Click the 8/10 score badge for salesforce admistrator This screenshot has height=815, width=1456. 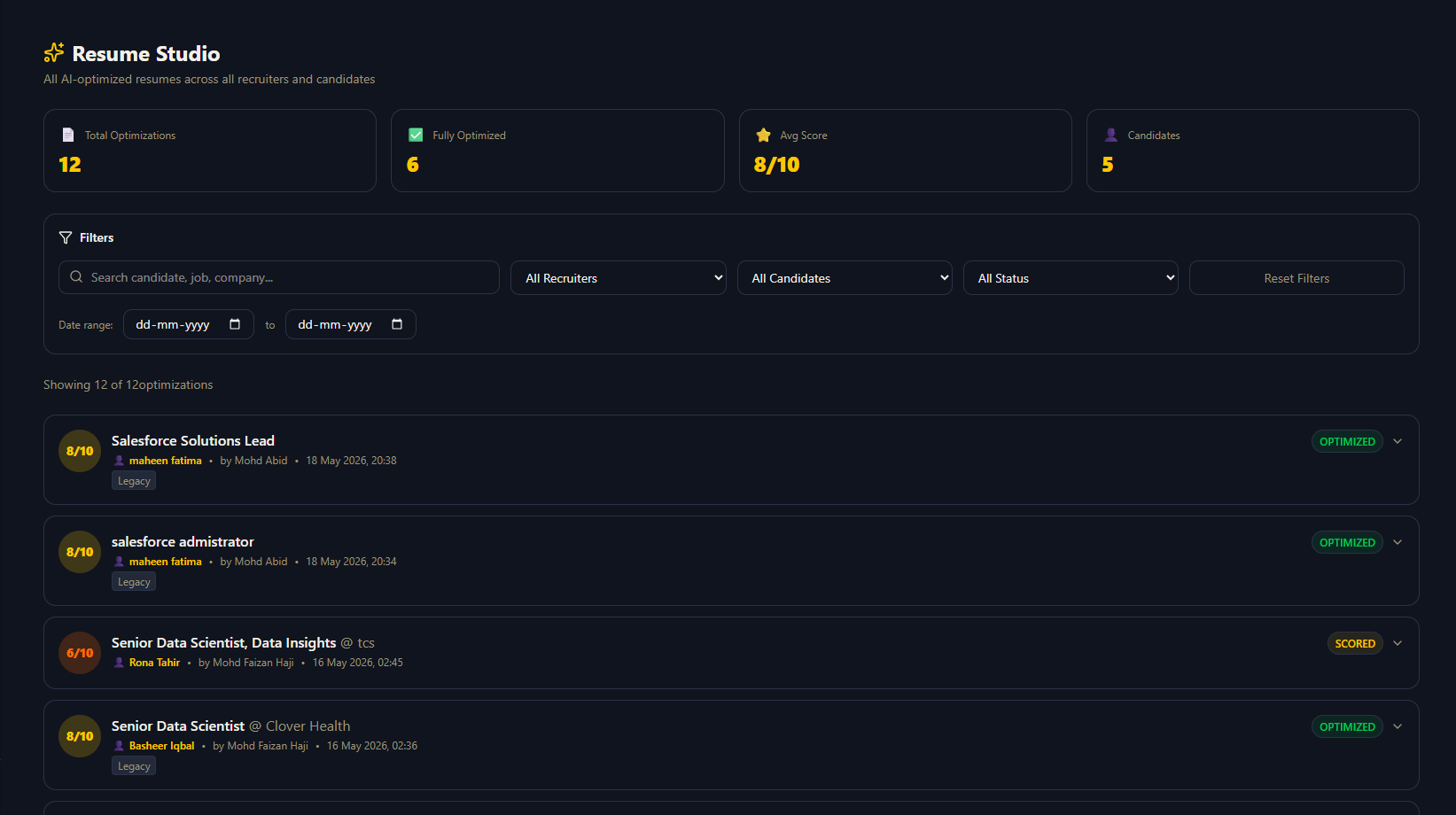point(80,552)
